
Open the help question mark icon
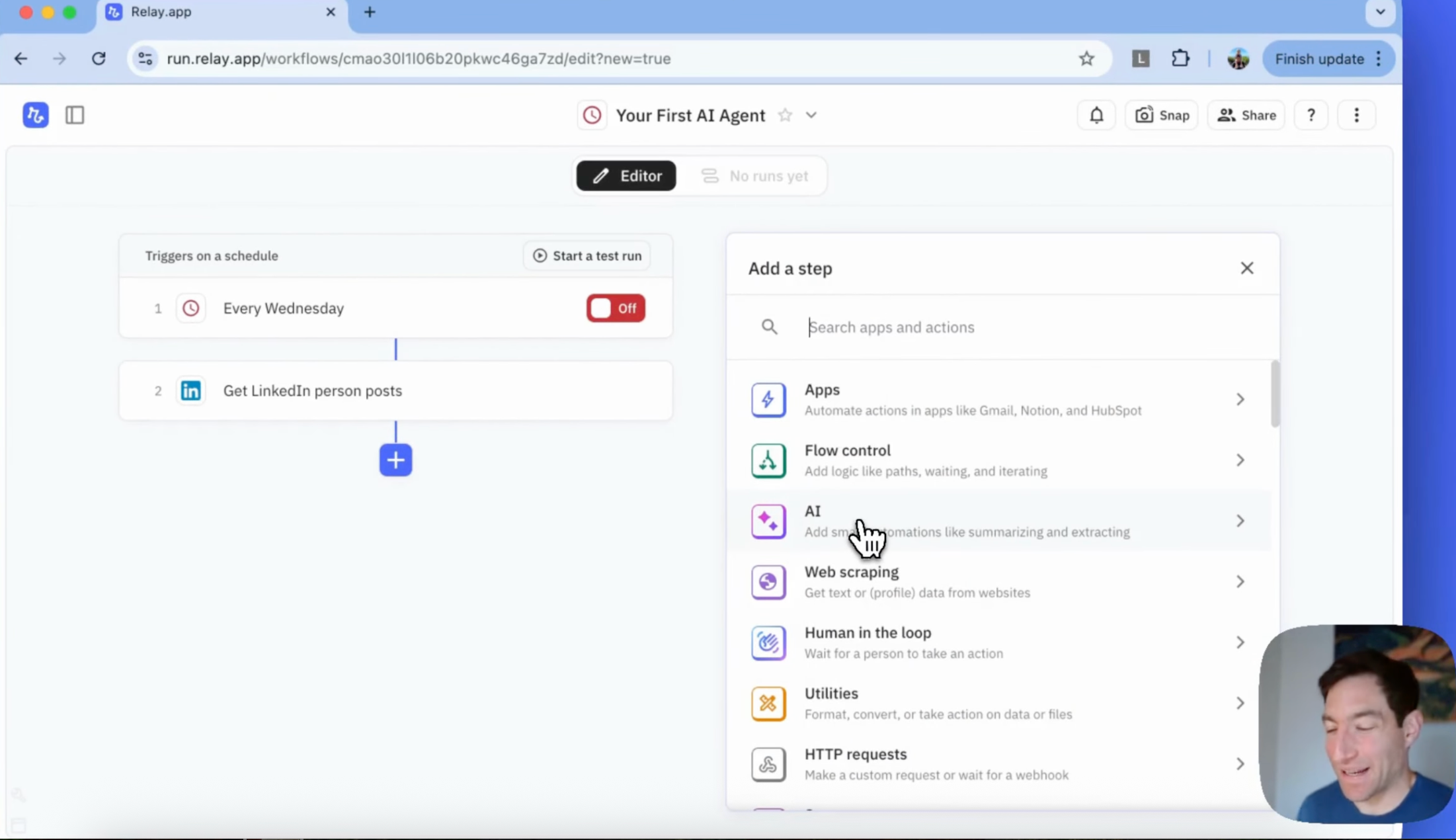tap(1311, 115)
